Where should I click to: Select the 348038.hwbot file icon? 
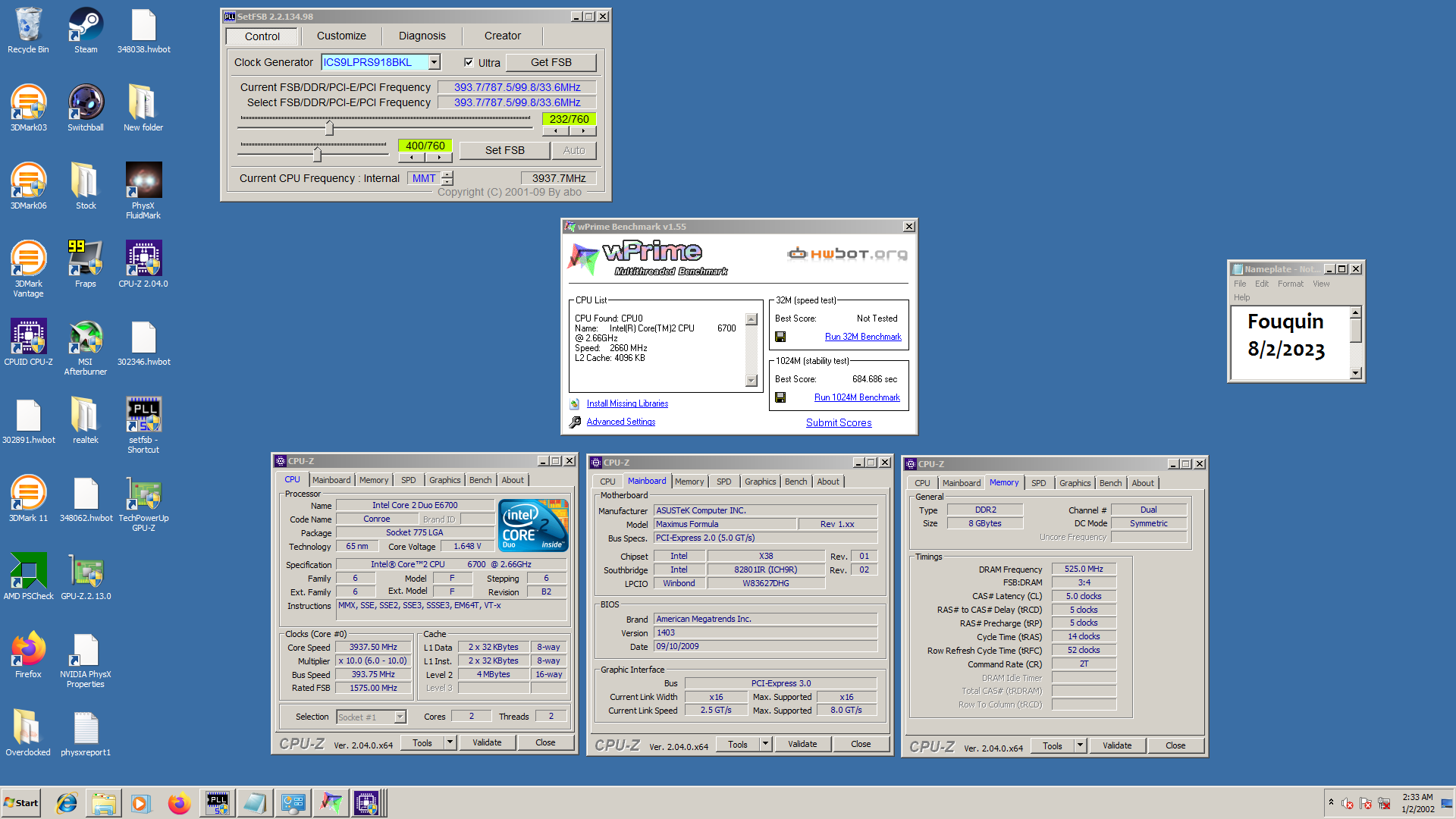143,30
